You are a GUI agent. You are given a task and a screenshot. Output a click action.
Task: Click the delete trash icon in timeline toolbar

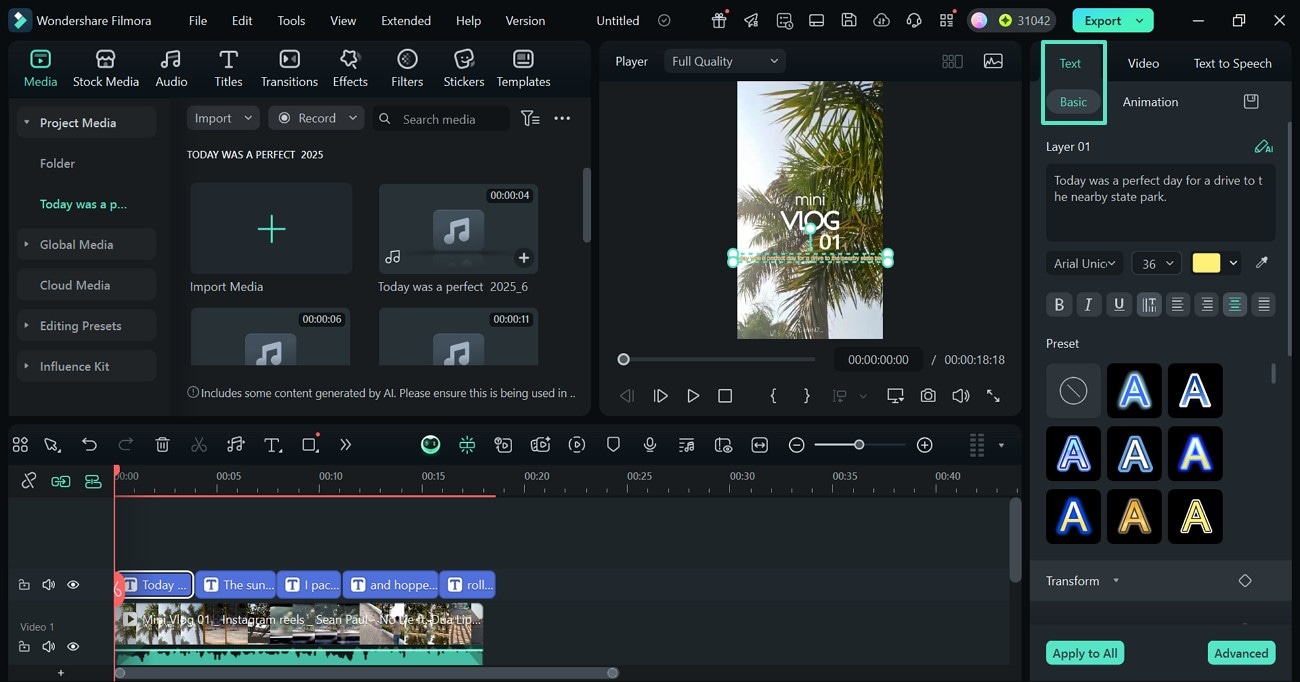[x=163, y=445]
